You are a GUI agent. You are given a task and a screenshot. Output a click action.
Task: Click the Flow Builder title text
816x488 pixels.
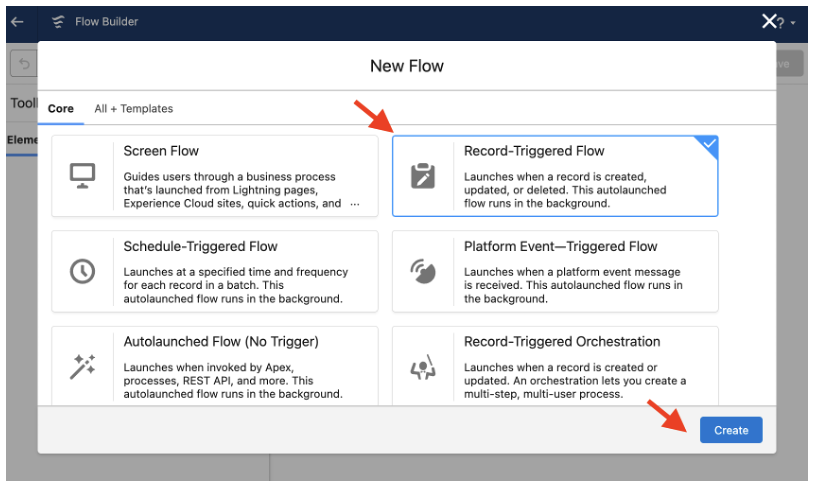pos(107,21)
